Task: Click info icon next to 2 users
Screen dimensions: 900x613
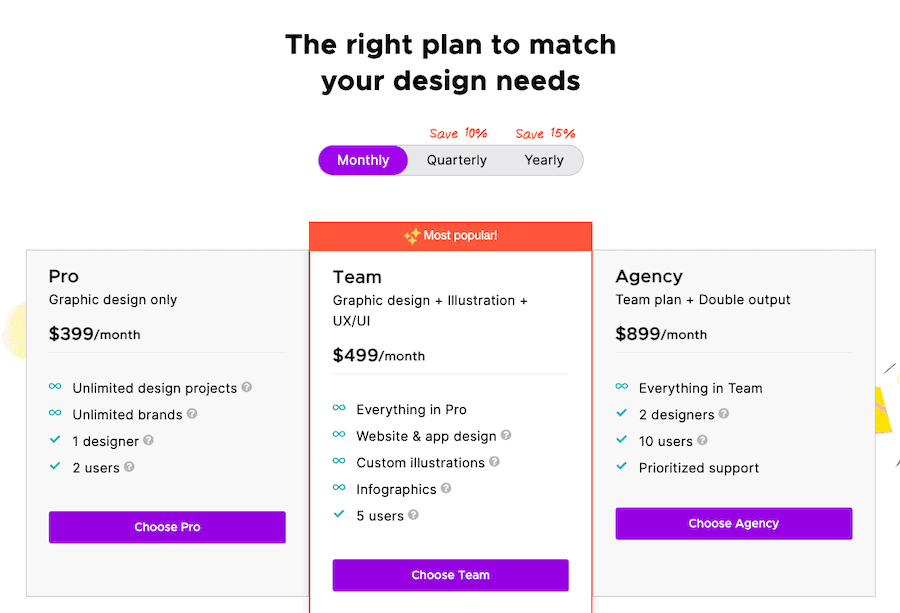Action: click(x=129, y=467)
